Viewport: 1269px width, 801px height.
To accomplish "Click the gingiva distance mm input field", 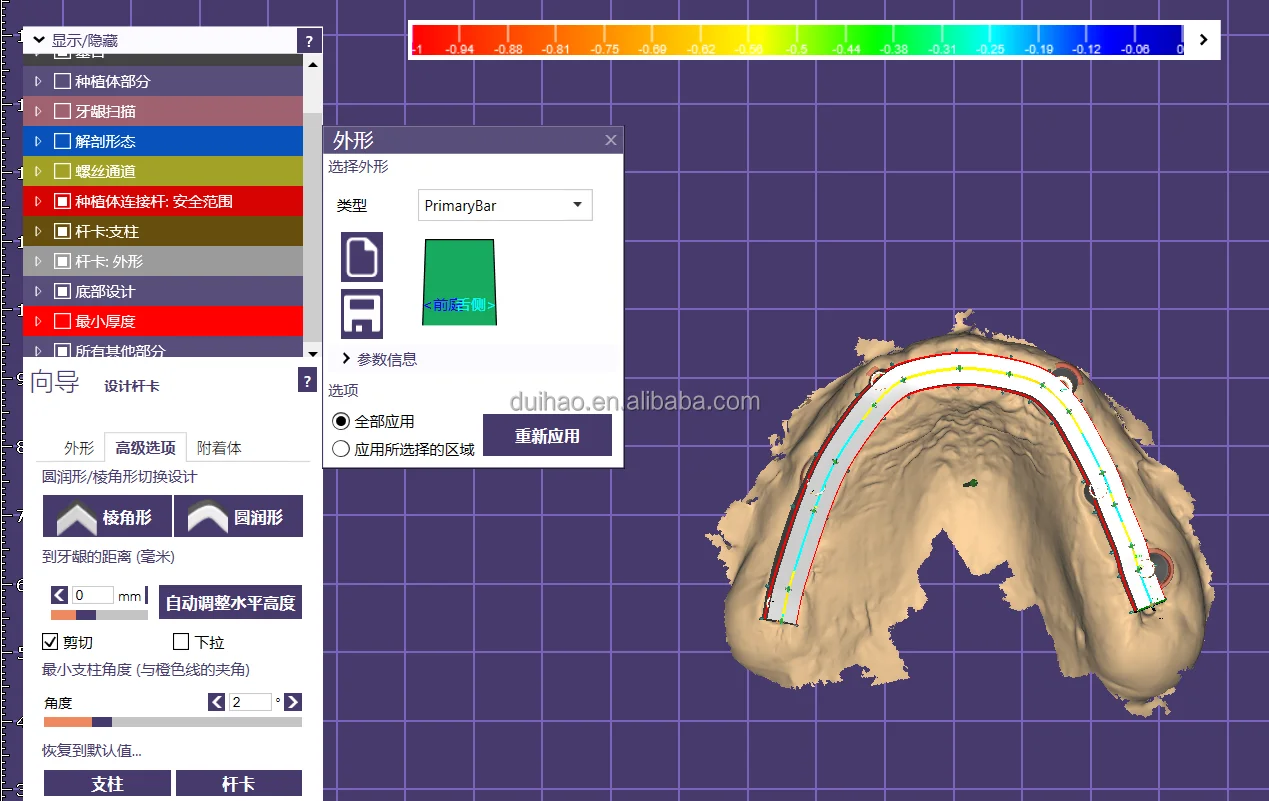I will [93, 595].
